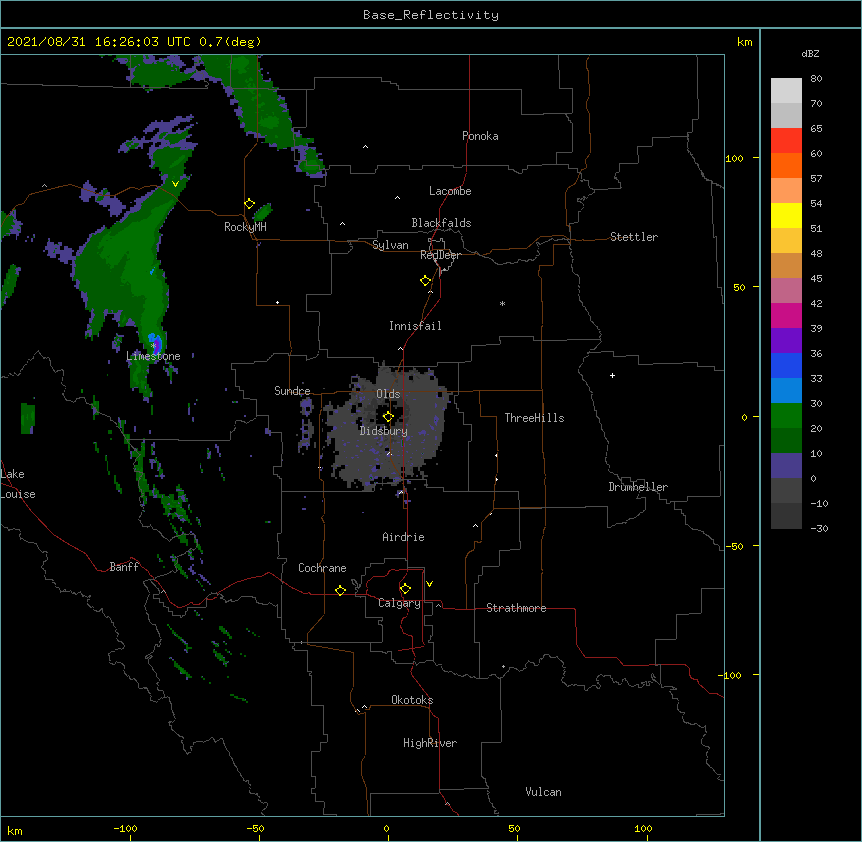Click the -30 value in the dBZ legend
This screenshot has height=842, width=862.
click(819, 528)
